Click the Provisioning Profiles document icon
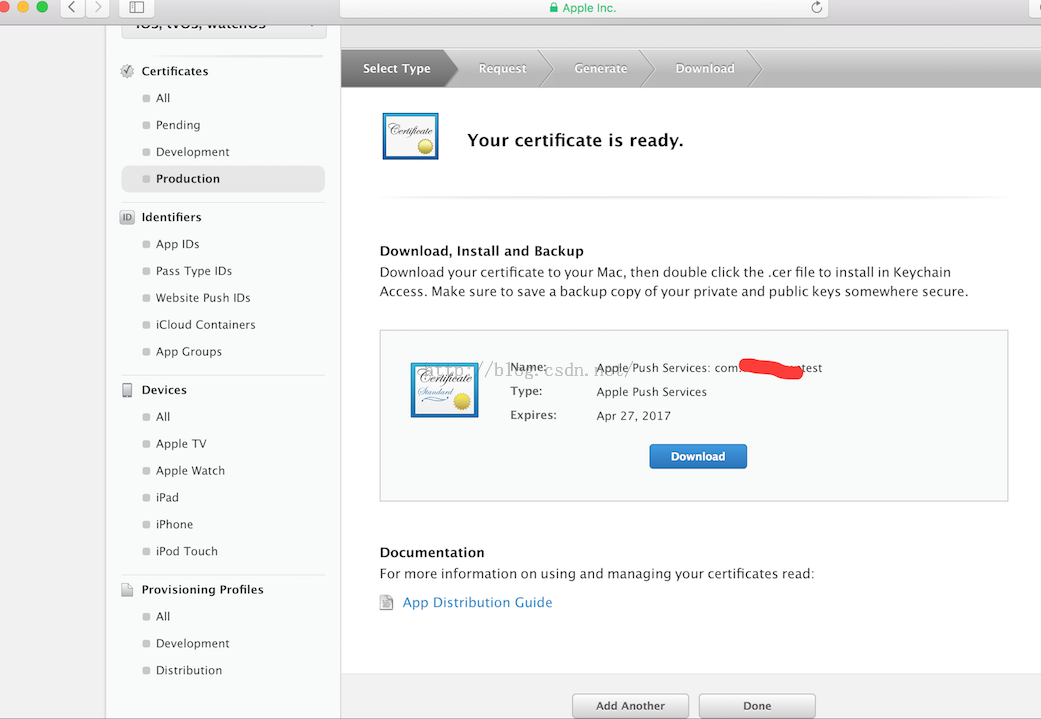The width and height of the screenshot is (1041, 719). [127, 590]
